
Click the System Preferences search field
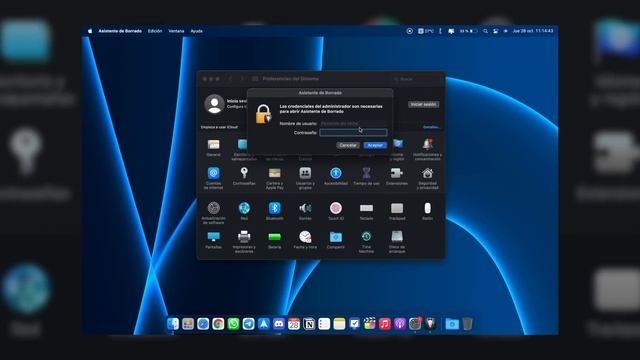click(x=416, y=79)
